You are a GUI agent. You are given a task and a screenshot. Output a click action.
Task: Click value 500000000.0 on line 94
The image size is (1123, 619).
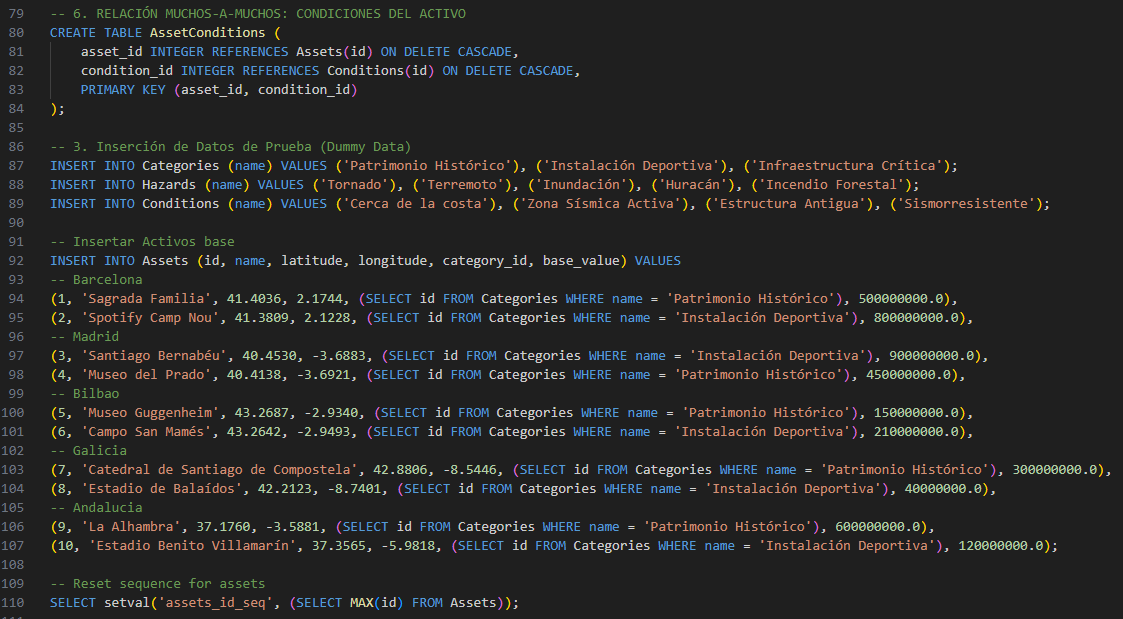(x=902, y=299)
